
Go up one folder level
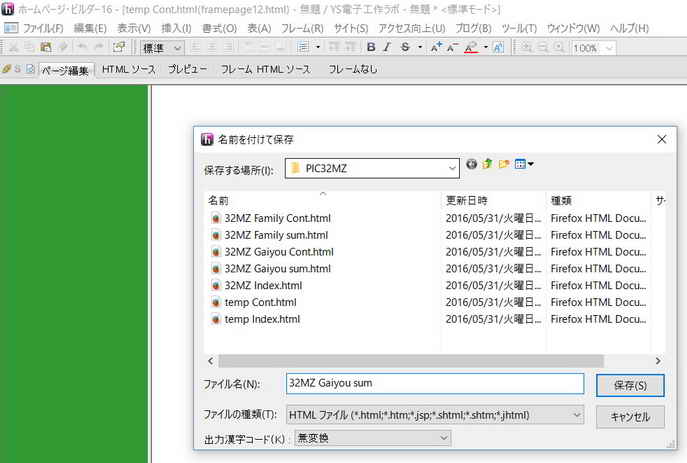coord(488,165)
